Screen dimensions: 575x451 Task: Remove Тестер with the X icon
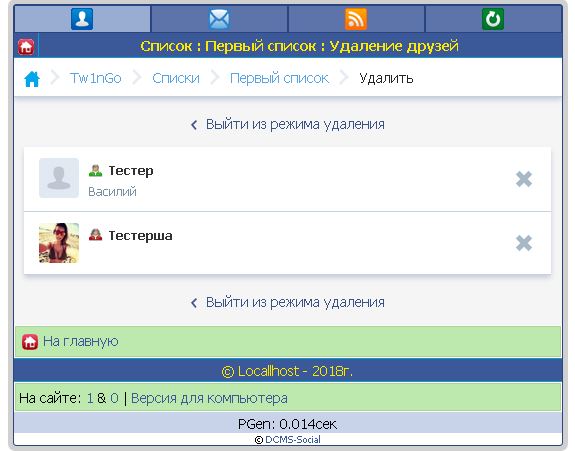pyautogui.click(x=524, y=179)
